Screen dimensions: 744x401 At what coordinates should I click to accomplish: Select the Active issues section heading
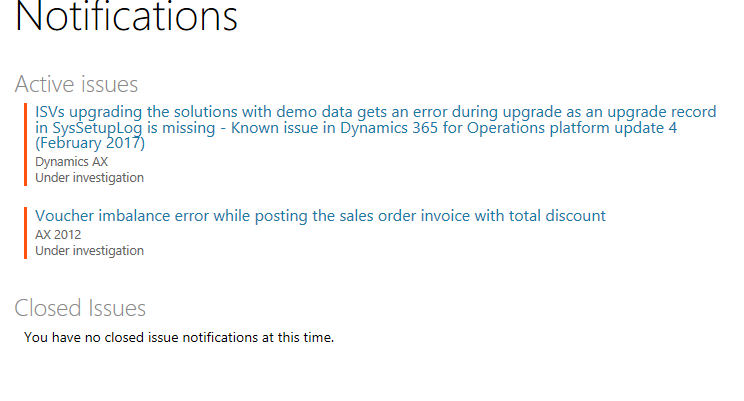[76, 84]
